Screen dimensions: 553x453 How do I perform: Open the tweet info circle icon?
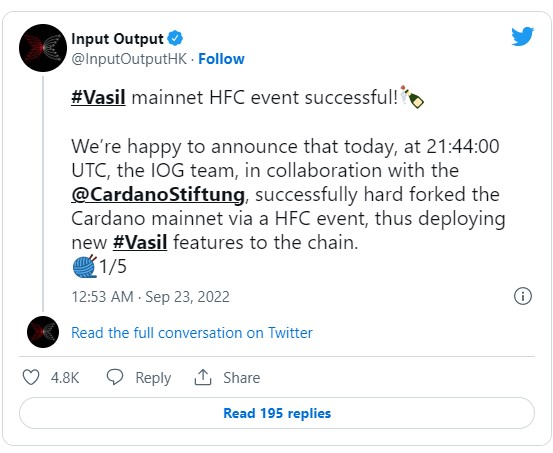tap(523, 296)
